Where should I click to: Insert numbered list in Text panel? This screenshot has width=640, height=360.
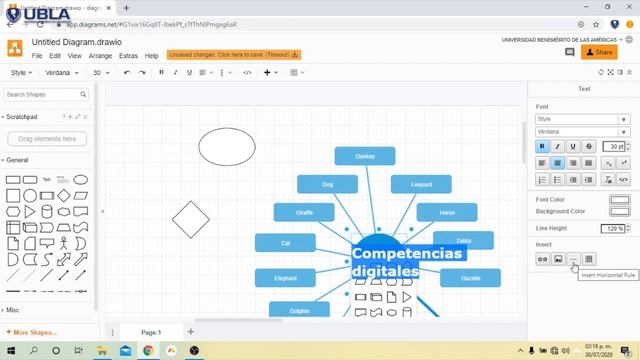click(542, 180)
